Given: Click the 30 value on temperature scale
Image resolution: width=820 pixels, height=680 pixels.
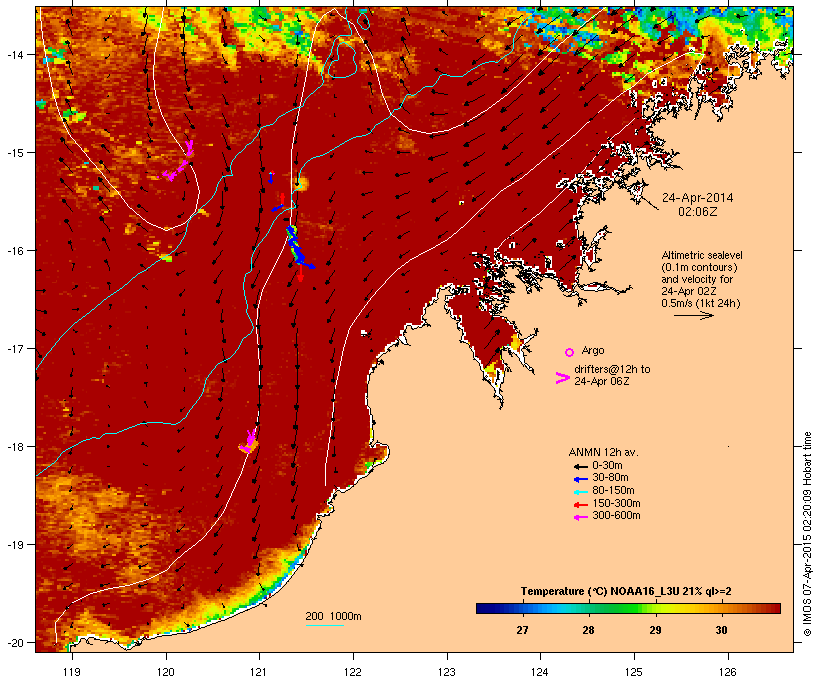Looking at the screenshot, I should coord(722,630).
